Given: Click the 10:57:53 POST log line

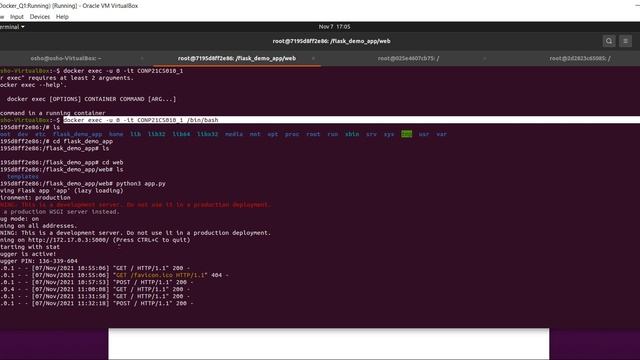Looking at the screenshot, I should click(97, 282).
